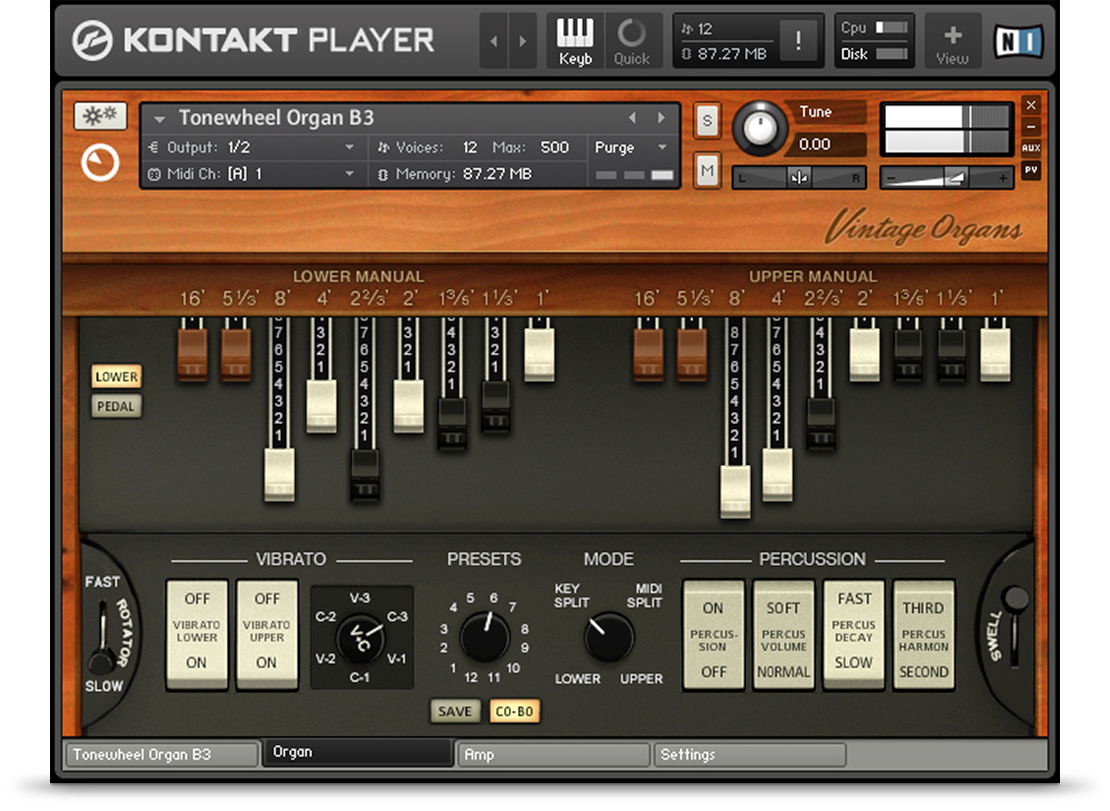Image resolution: width=1110 pixels, height=811 pixels.
Task: Click Lower Manual 8' drawbar
Action: (x=280, y=474)
